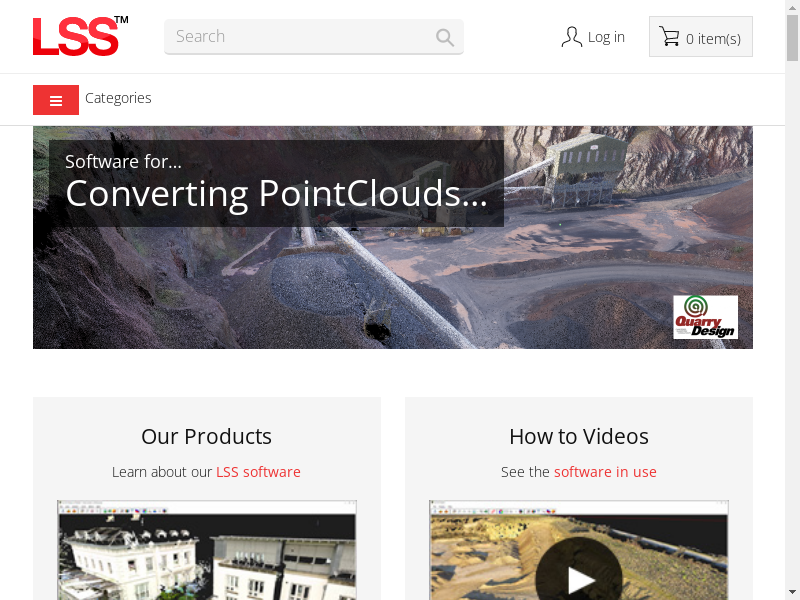Open the red hamburger categories menu
The width and height of the screenshot is (800, 600).
[x=56, y=100]
